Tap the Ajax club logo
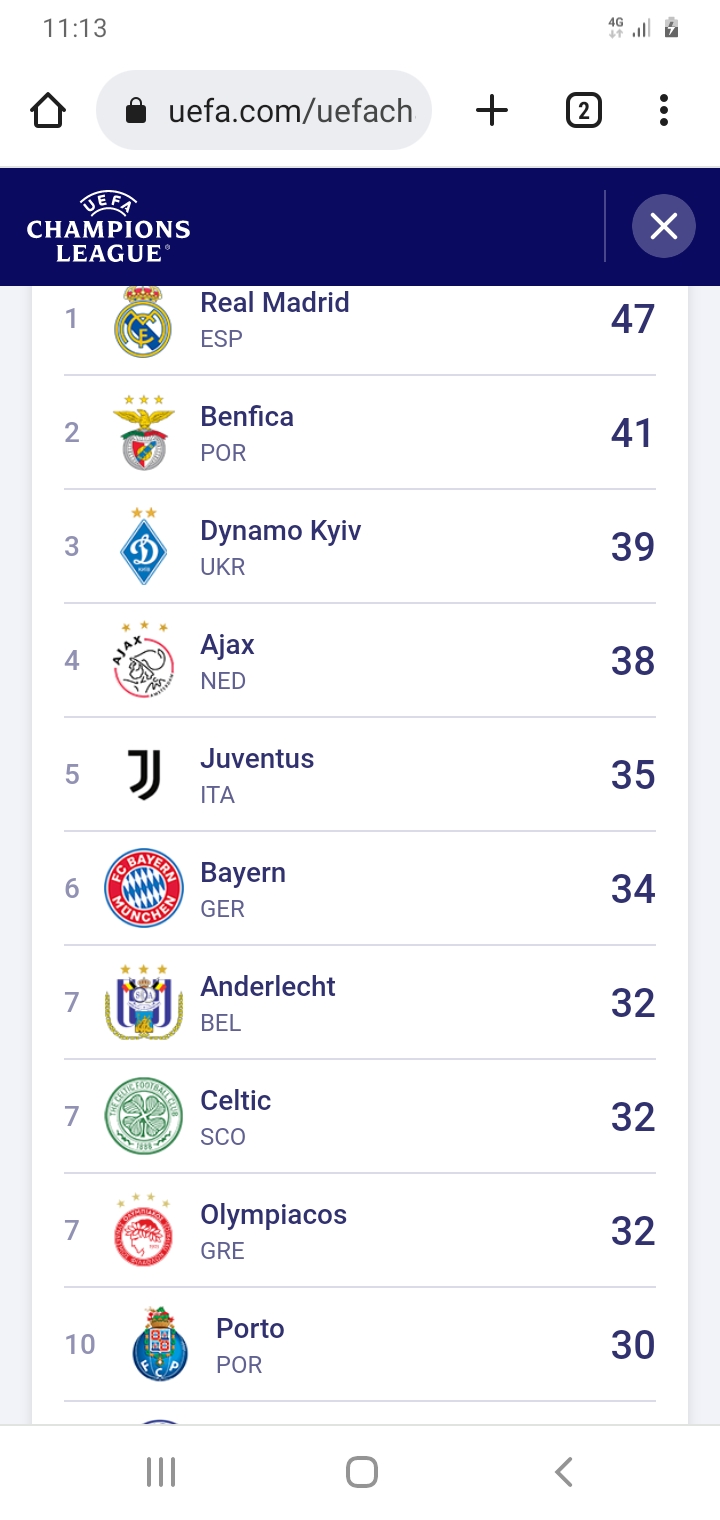720x1520 pixels. 143,661
